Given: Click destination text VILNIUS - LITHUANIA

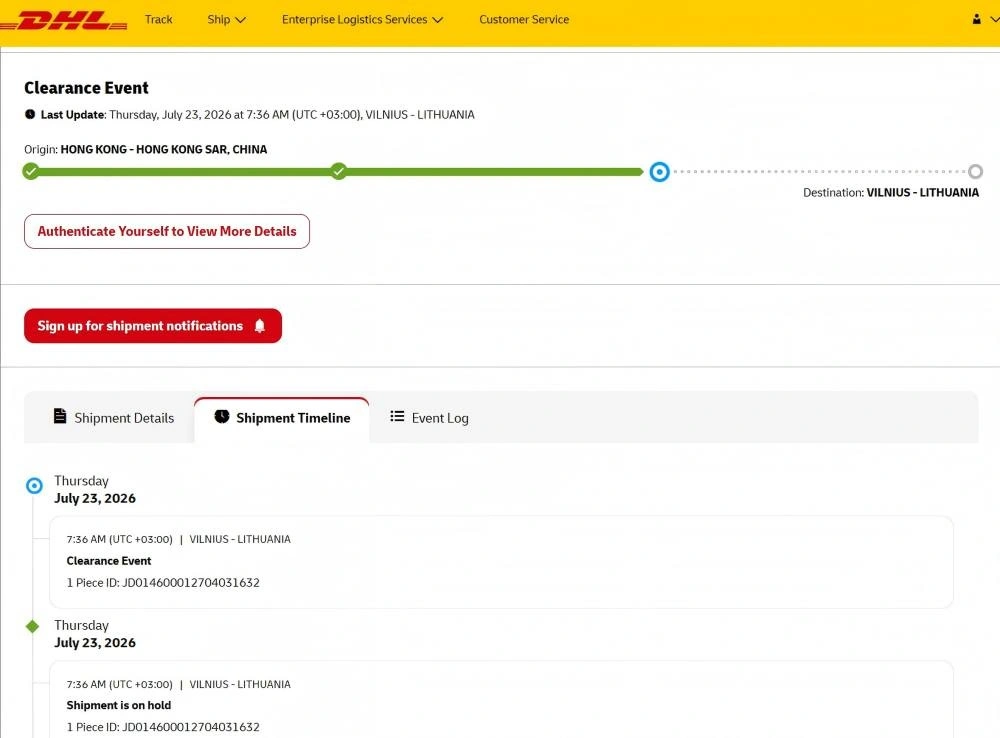Looking at the screenshot, I should click(922, 193).
